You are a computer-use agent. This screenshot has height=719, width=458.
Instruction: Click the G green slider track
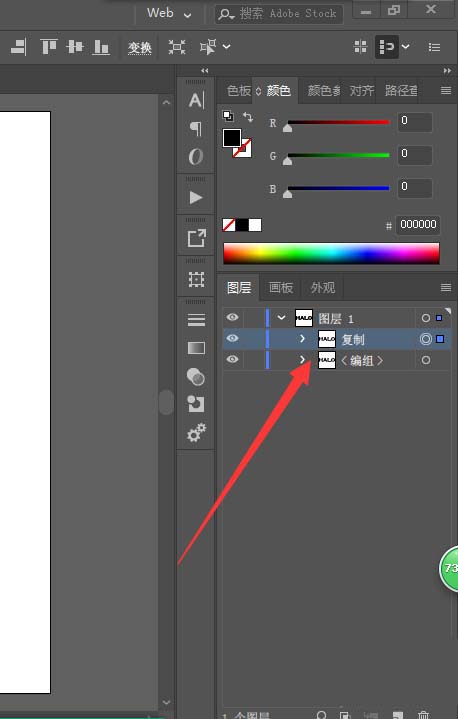coord(338,155)
